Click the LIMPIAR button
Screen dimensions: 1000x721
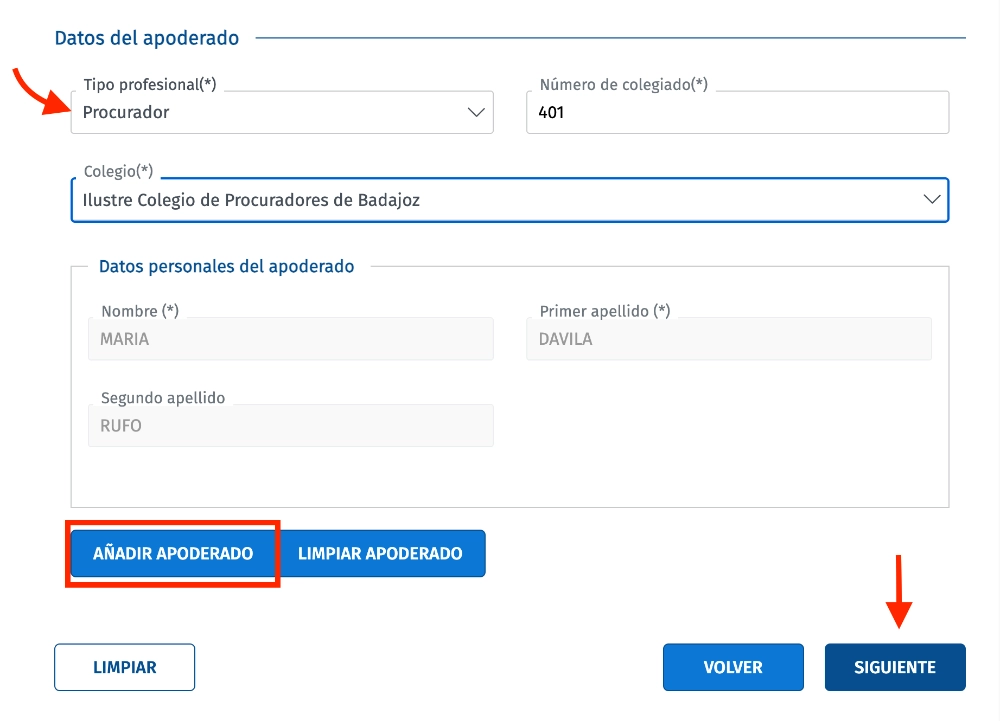[x=124, y=667]
